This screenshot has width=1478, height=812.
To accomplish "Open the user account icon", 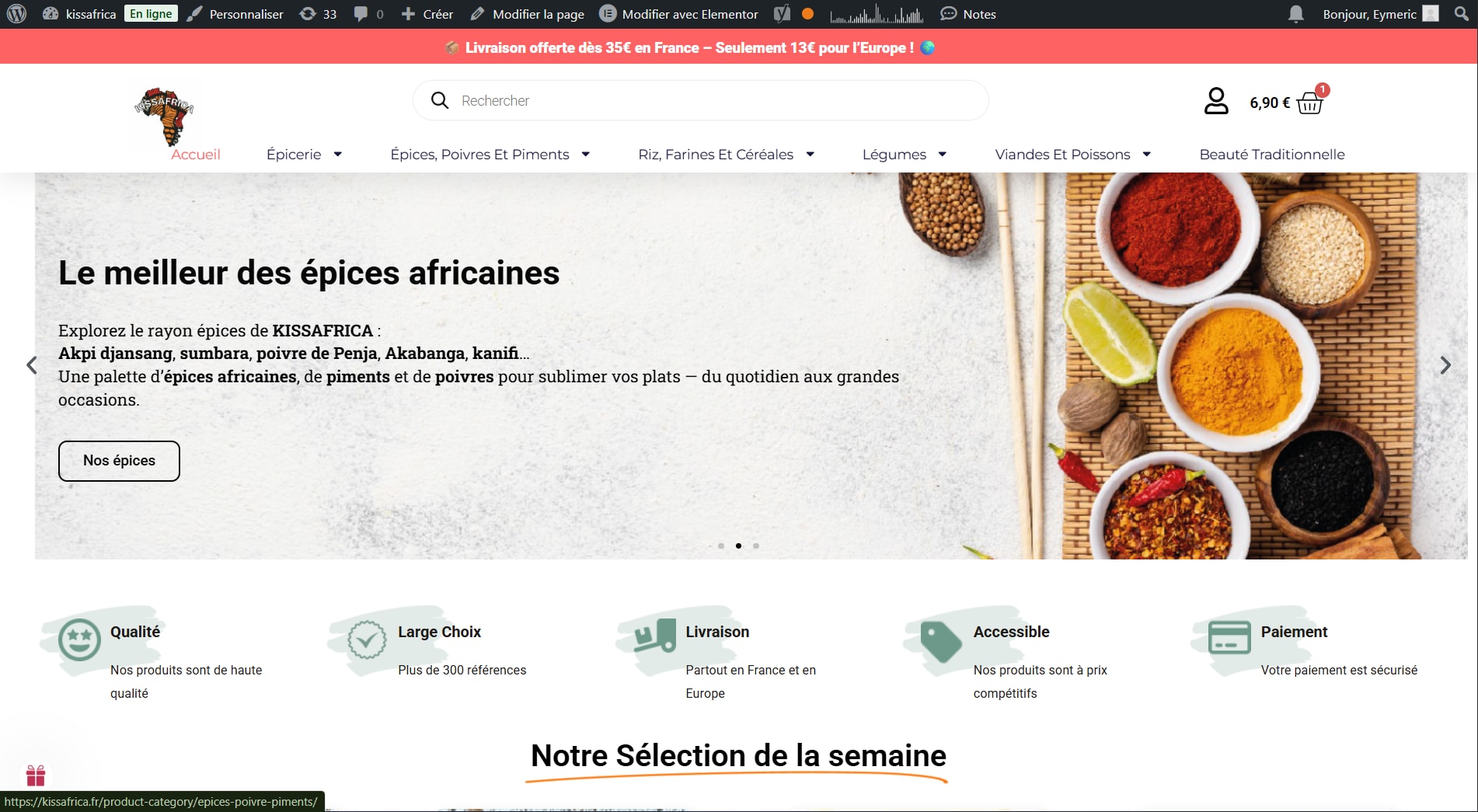I will pos(1216,101).
